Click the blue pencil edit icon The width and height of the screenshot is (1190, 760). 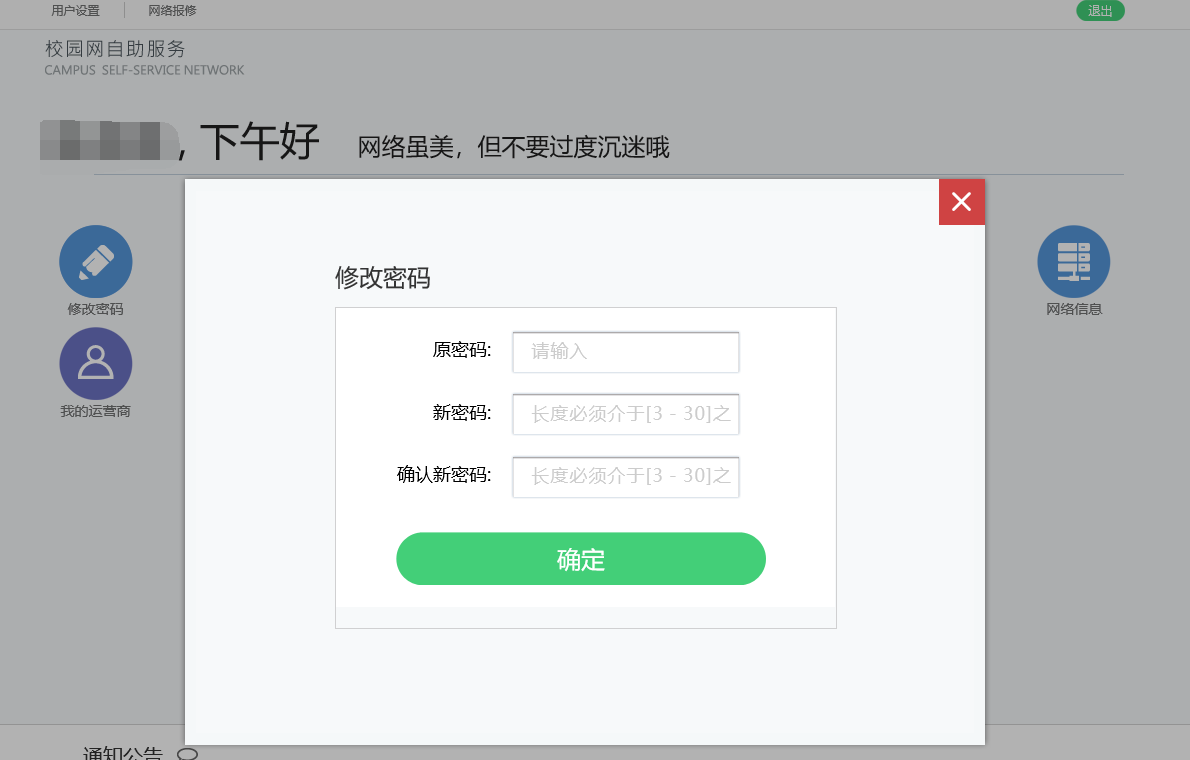[95, 261]
